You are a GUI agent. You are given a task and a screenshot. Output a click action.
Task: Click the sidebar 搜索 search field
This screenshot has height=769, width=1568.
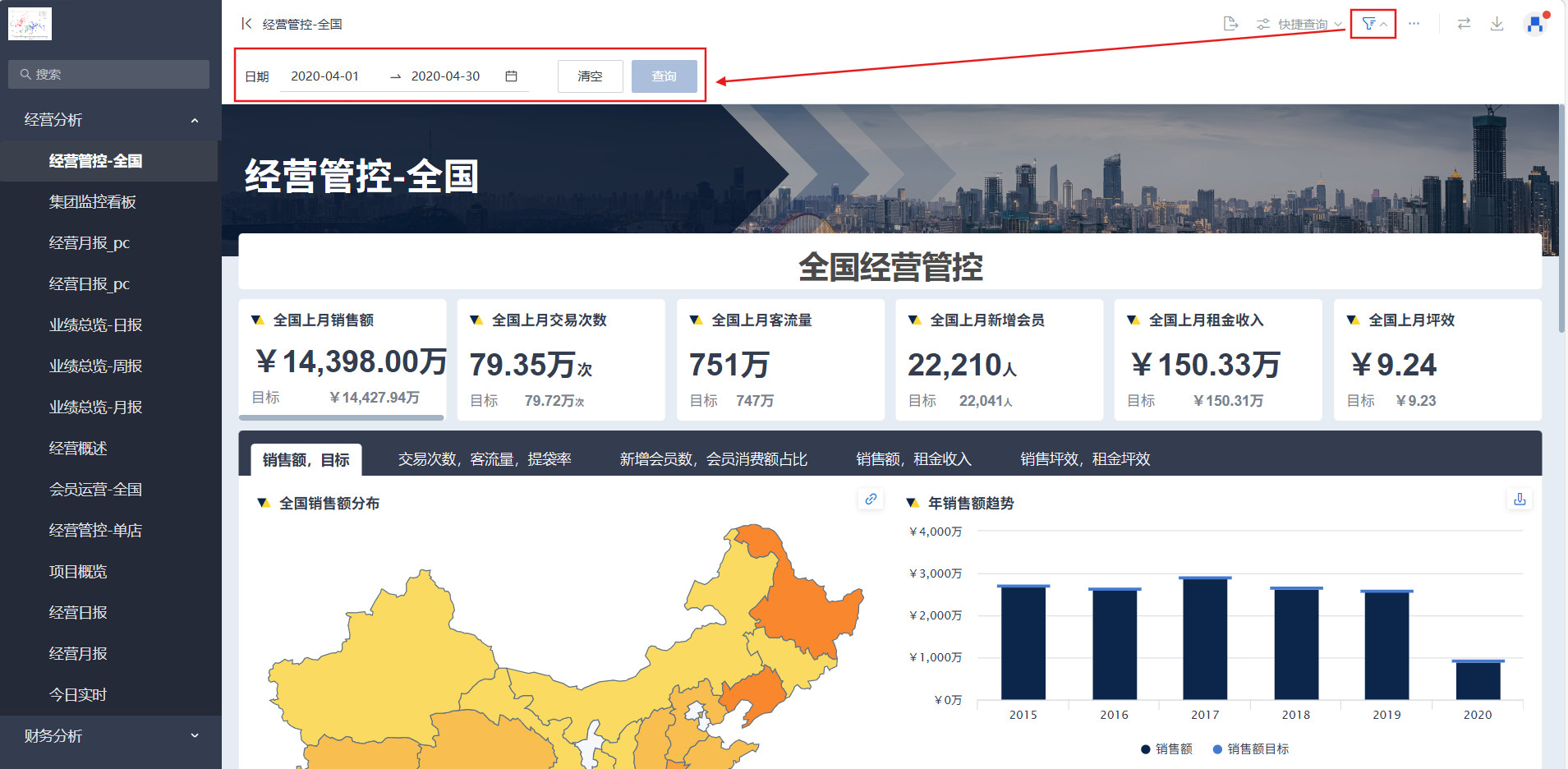[108, 74]
